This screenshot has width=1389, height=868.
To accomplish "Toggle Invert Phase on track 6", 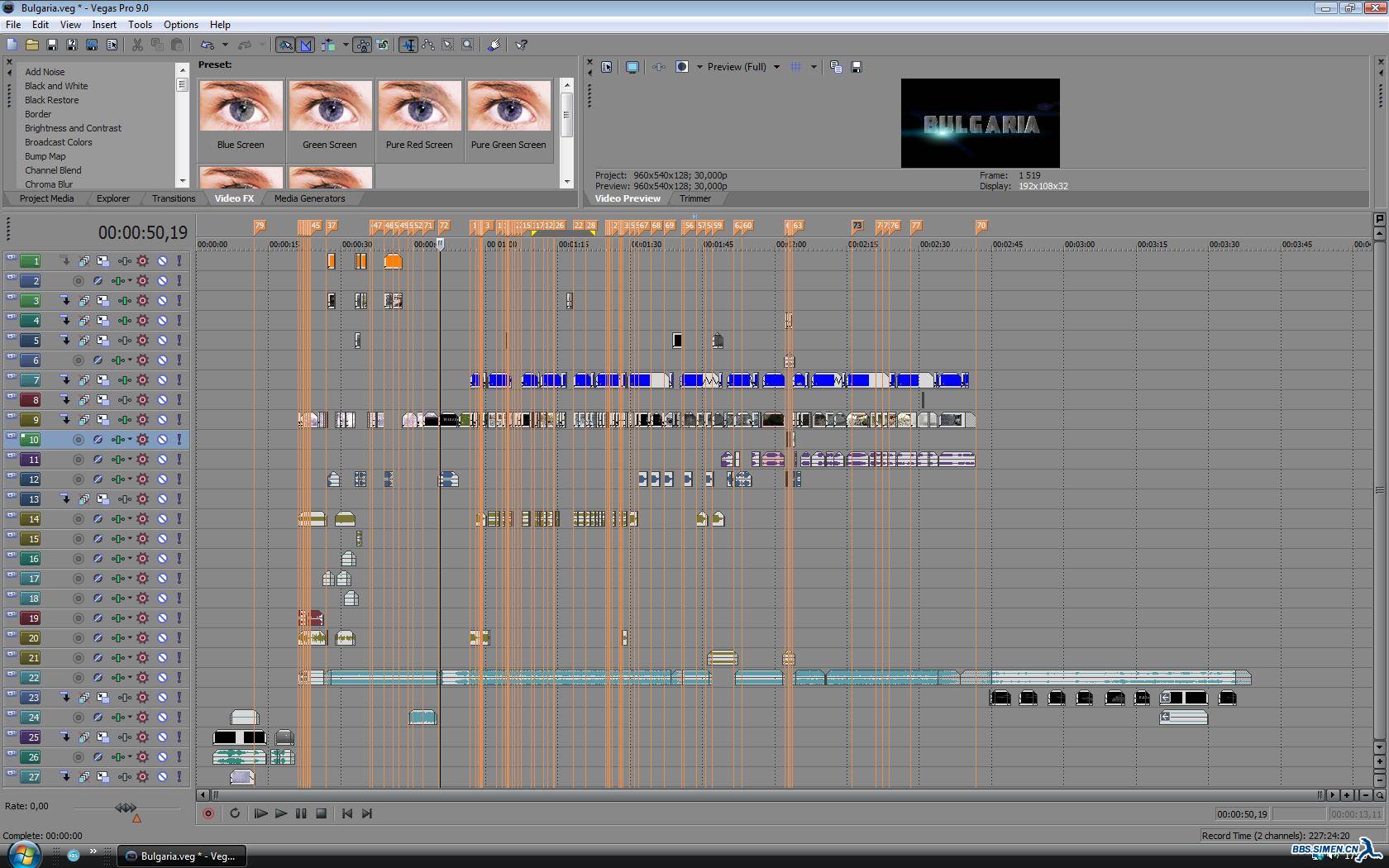I will pyautogui.click(x=98, y=360).
